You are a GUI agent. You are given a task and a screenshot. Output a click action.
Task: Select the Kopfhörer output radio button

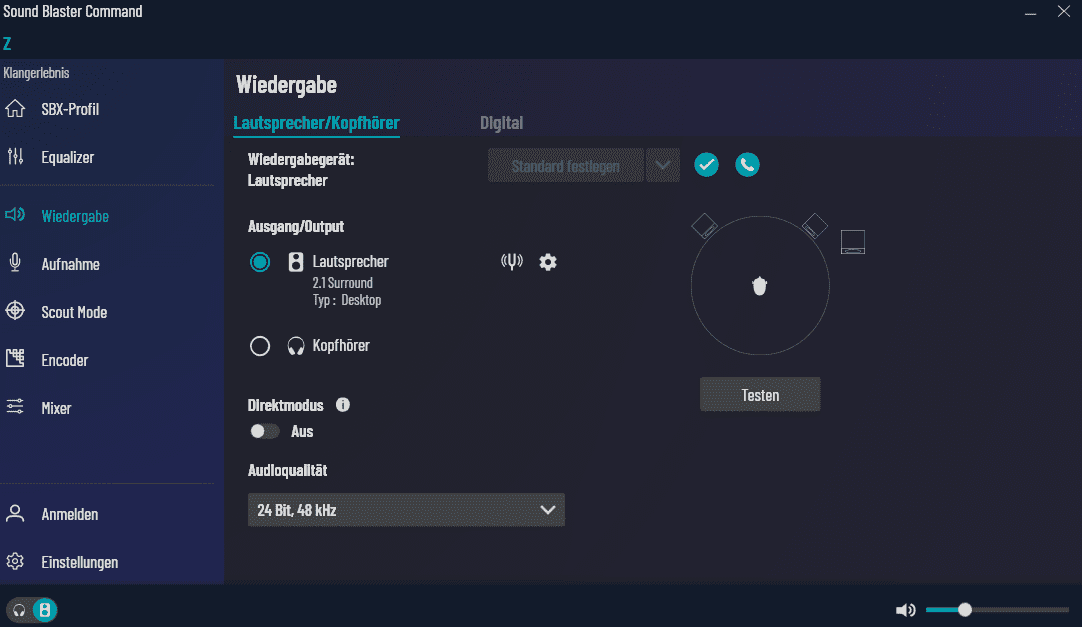pos(260,346)
